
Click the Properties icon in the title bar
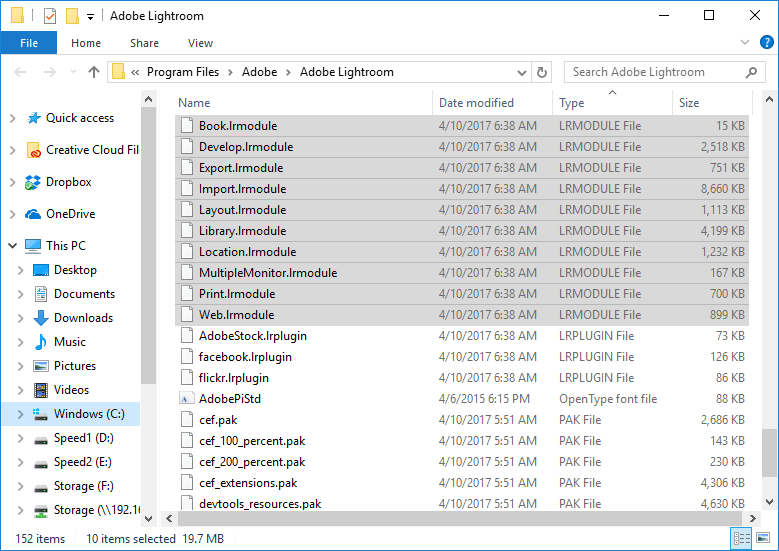50,16
